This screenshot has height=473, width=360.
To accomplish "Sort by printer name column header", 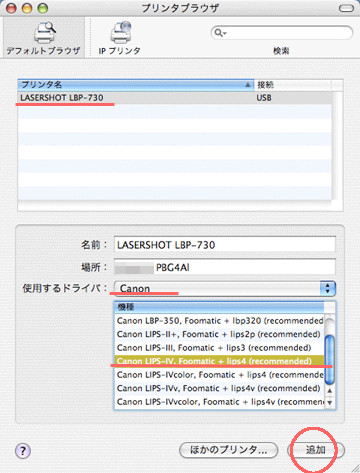I will tap(136, 85).
